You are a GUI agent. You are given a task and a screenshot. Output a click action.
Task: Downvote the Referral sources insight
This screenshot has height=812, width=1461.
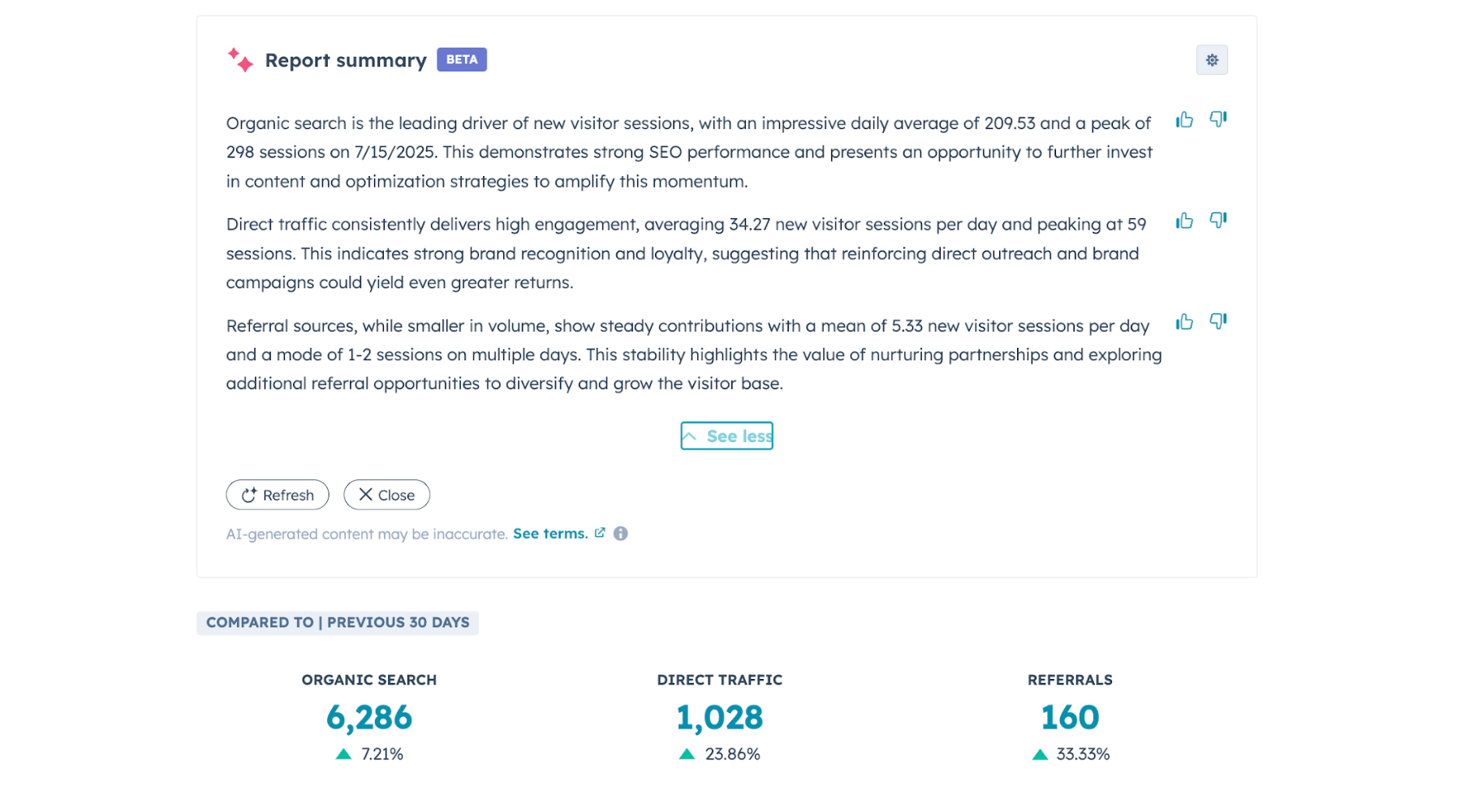(x=1217, y=321)
